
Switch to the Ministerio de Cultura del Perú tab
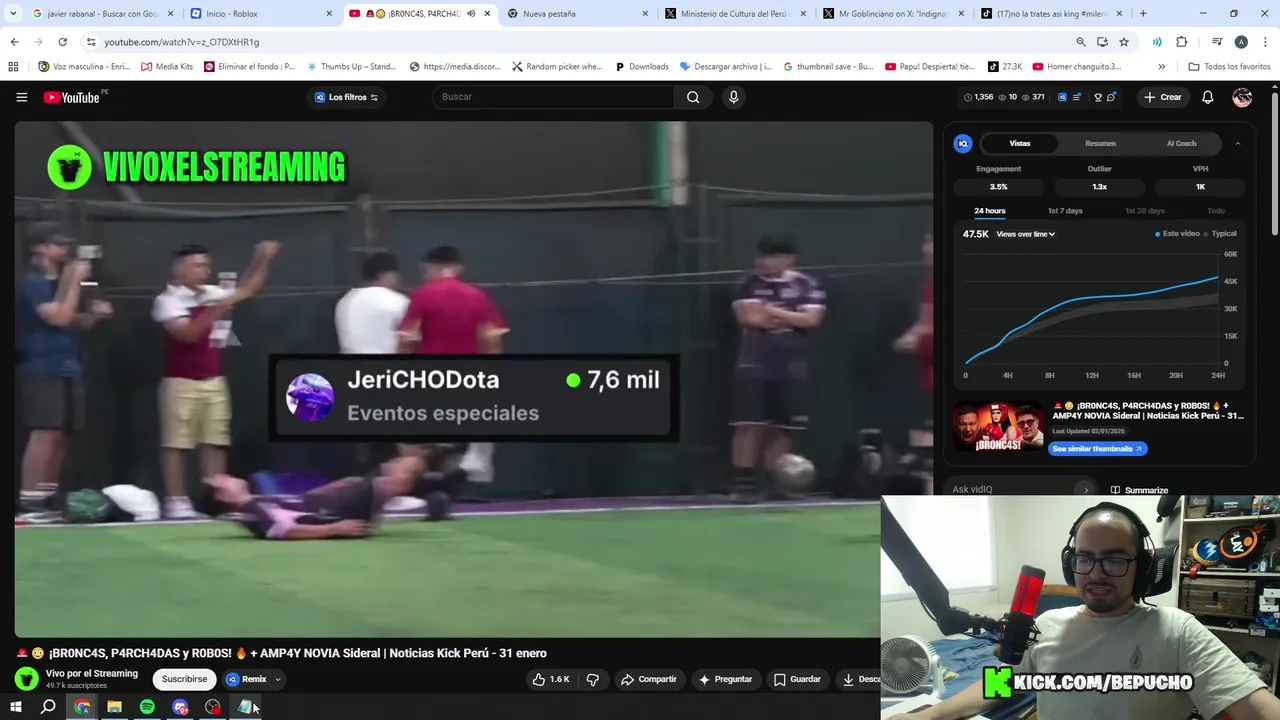point(738,14)
